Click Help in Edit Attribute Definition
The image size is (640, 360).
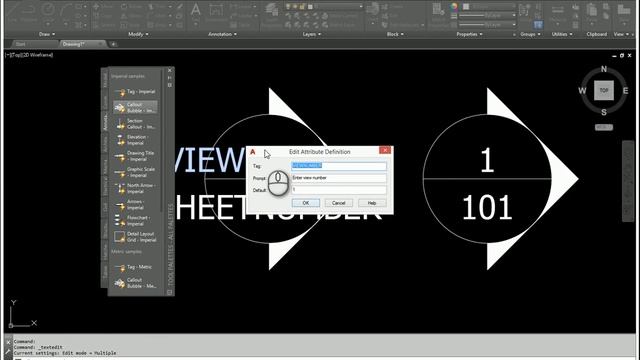click(372, 203)
